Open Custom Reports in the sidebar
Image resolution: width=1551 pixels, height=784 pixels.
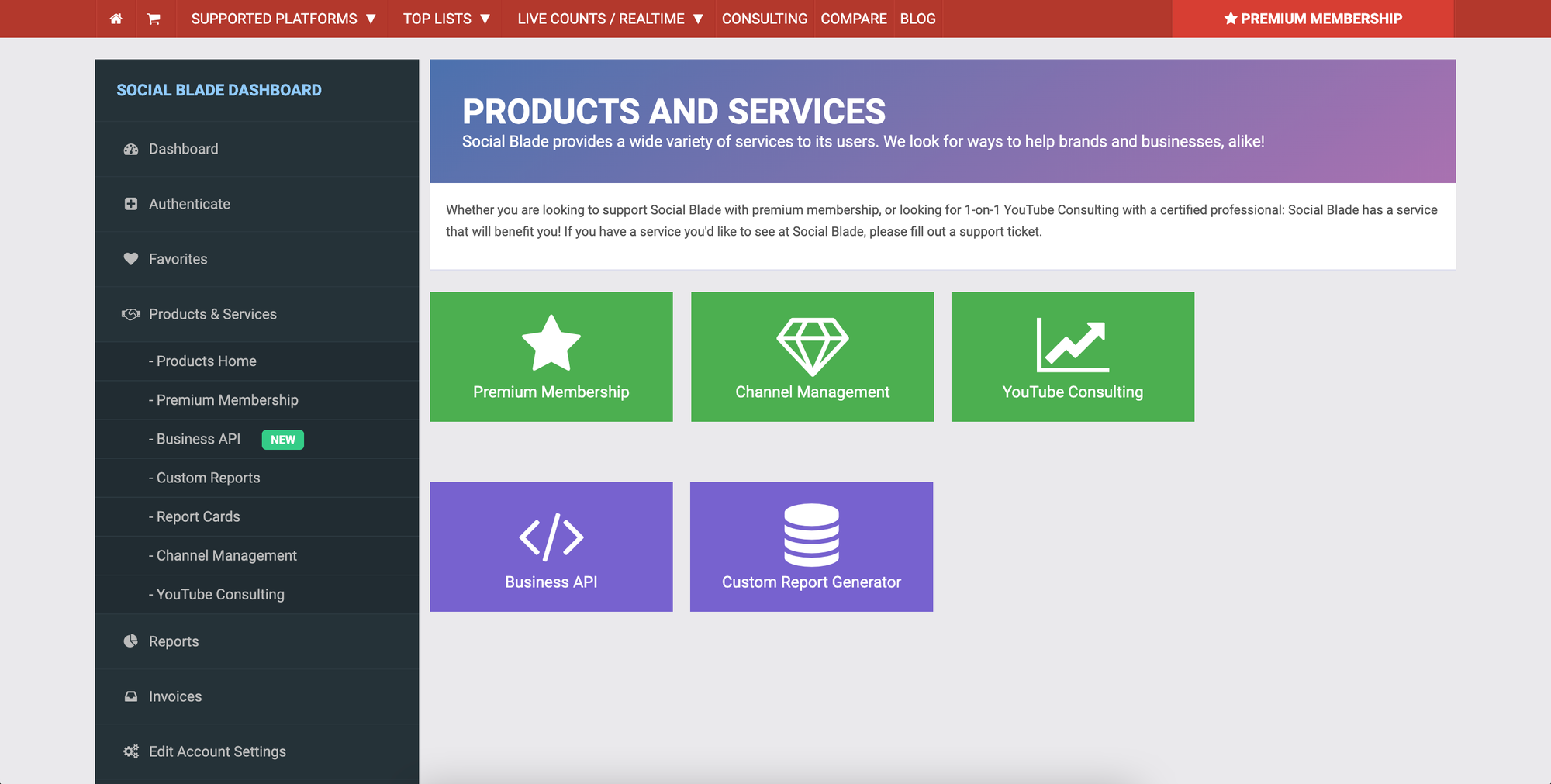point(257,478)
